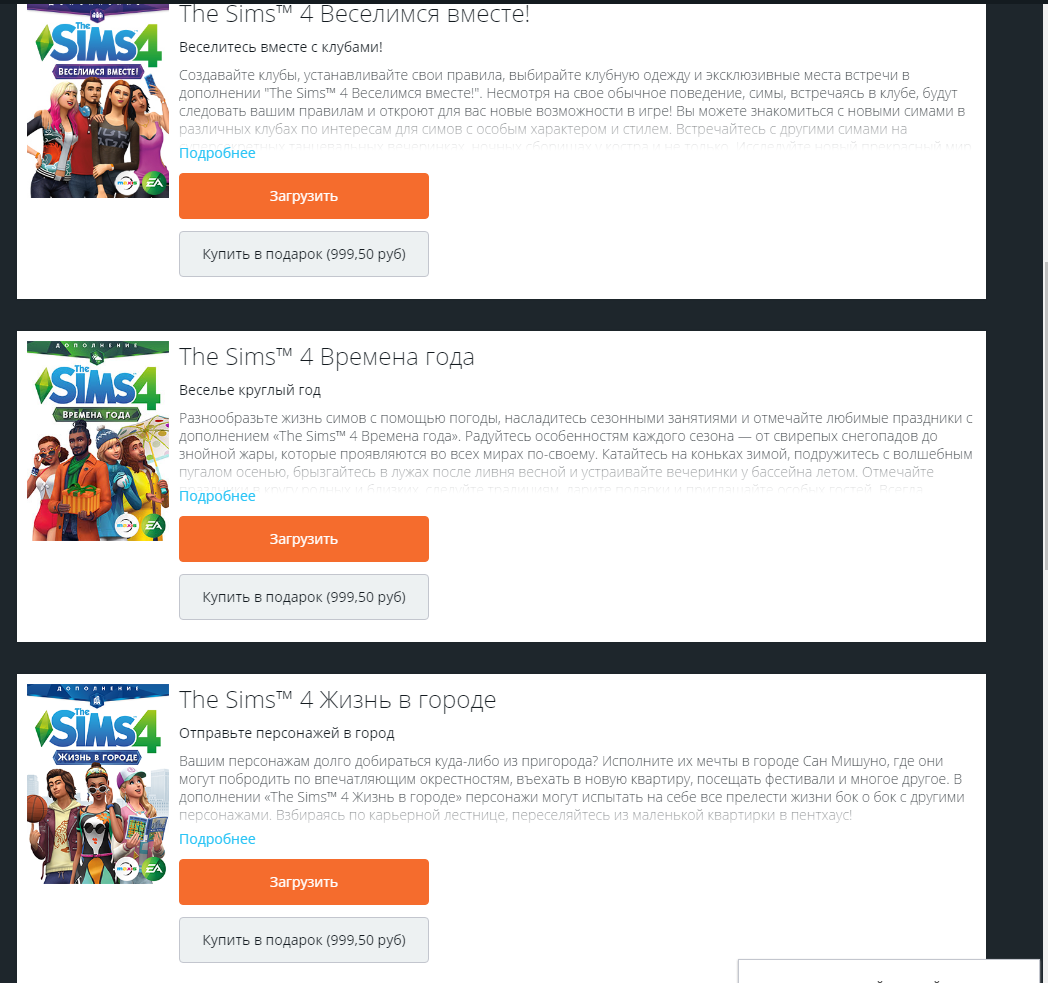
Task: Click EA logo on Жизнь в городе cover
Action: click(154, 868)
